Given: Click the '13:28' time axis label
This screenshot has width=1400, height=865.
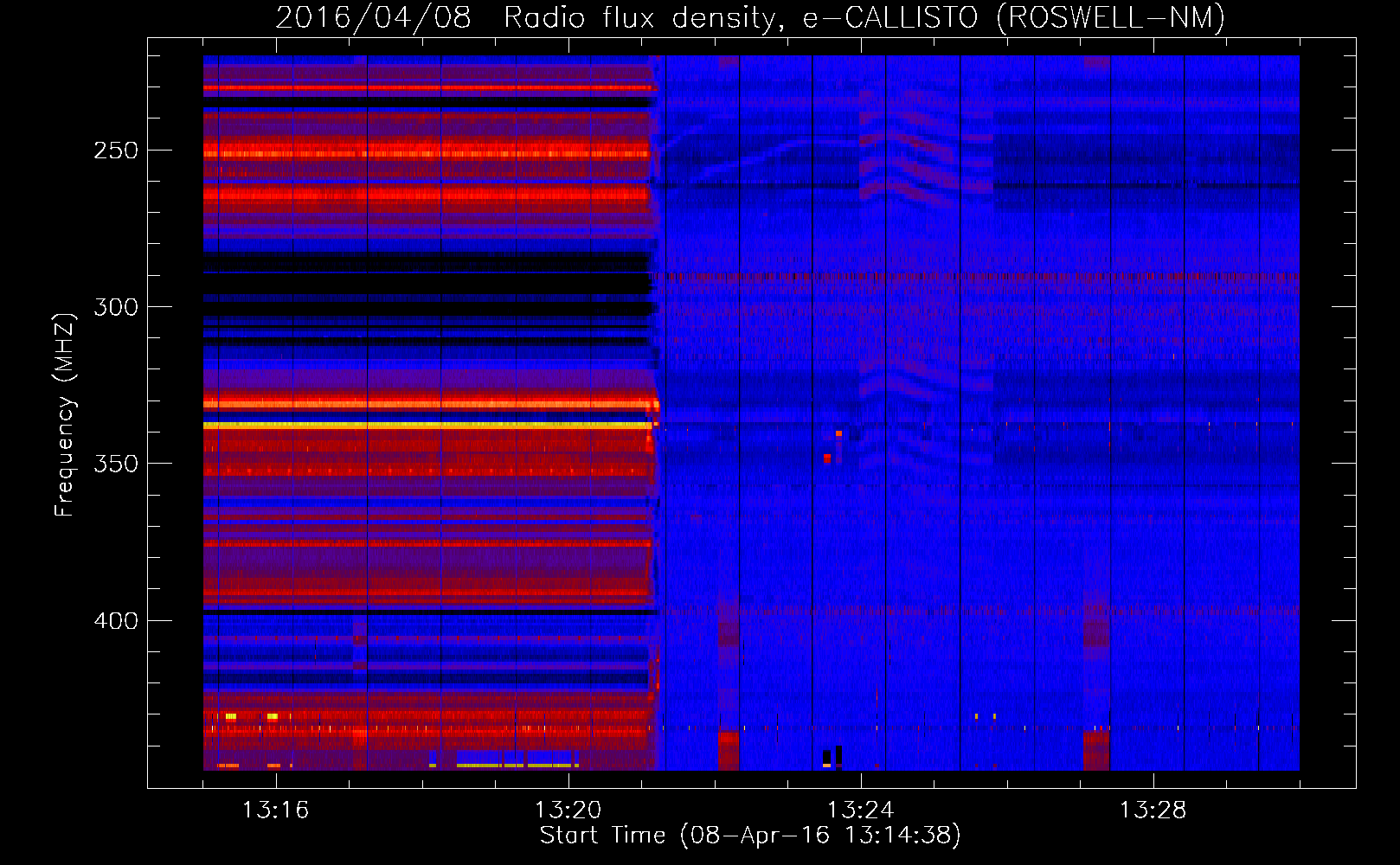Looking at the screenshot, I should pos(1153,810).
